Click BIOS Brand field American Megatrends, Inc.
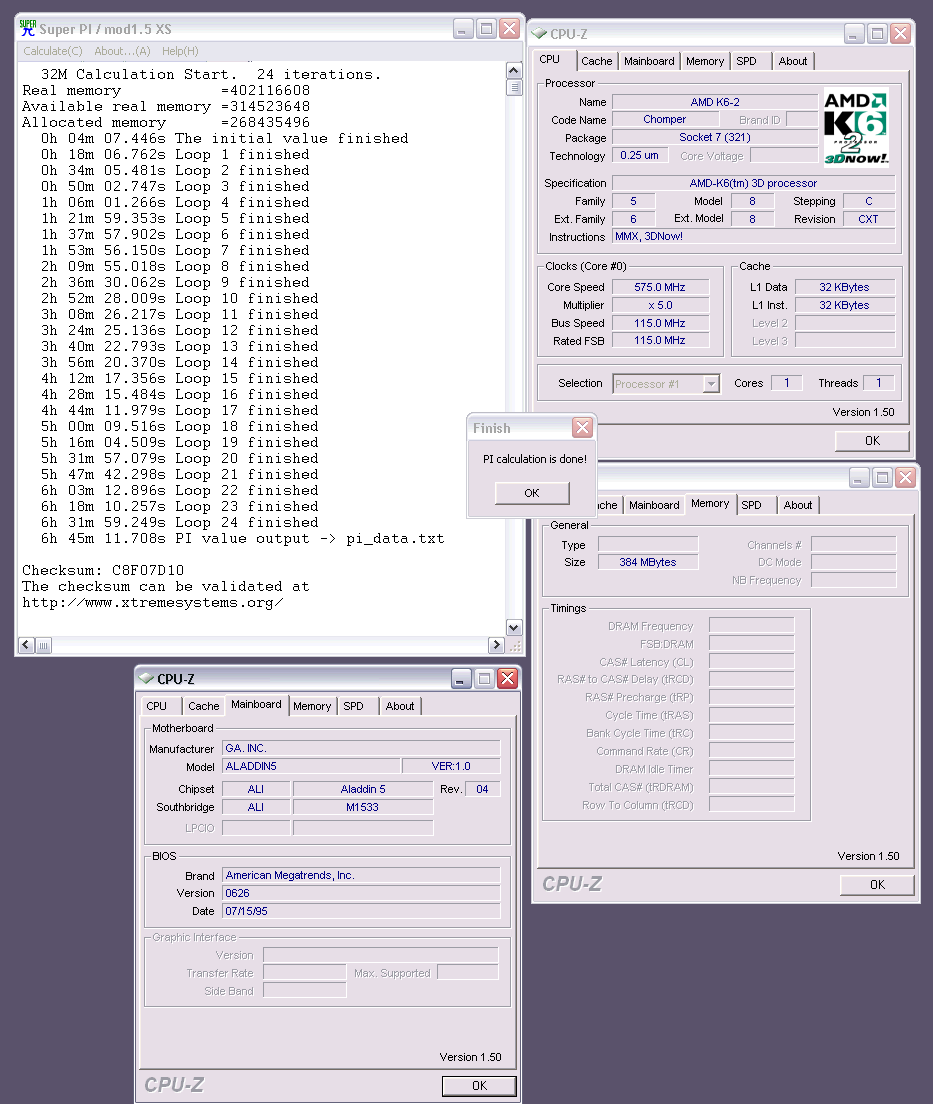This screenshot has width=933, height=1104. tap(361, 875)
